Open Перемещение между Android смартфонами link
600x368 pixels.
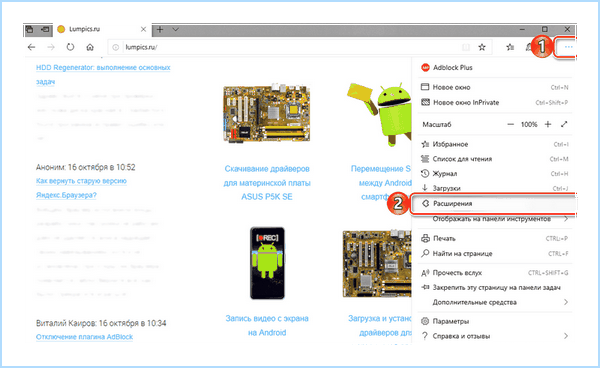(x=381, y=183)
